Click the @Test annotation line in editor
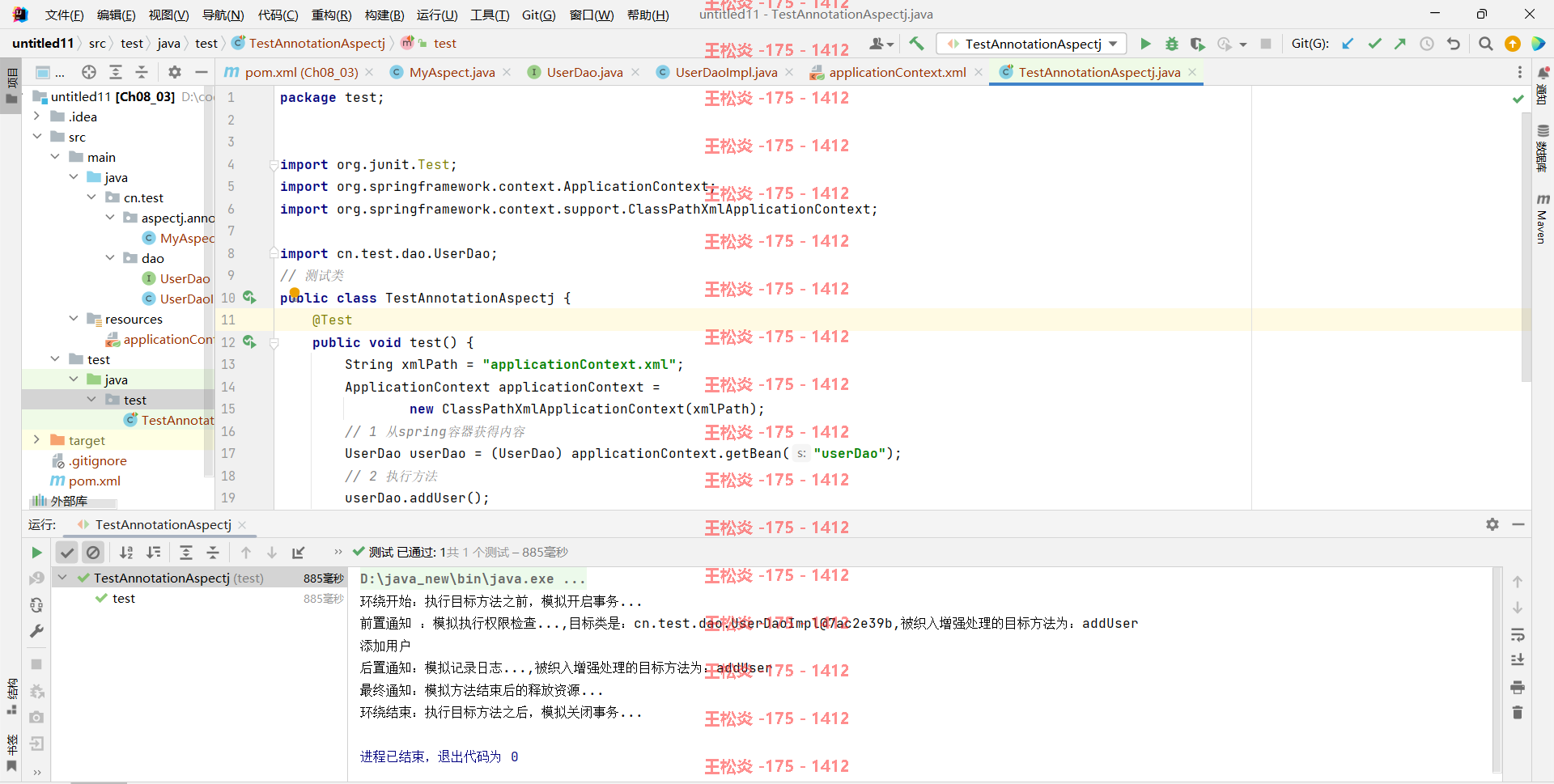The width and height of the screenshot is (1554, 784). pyautogui.click(x=332, y=320)
